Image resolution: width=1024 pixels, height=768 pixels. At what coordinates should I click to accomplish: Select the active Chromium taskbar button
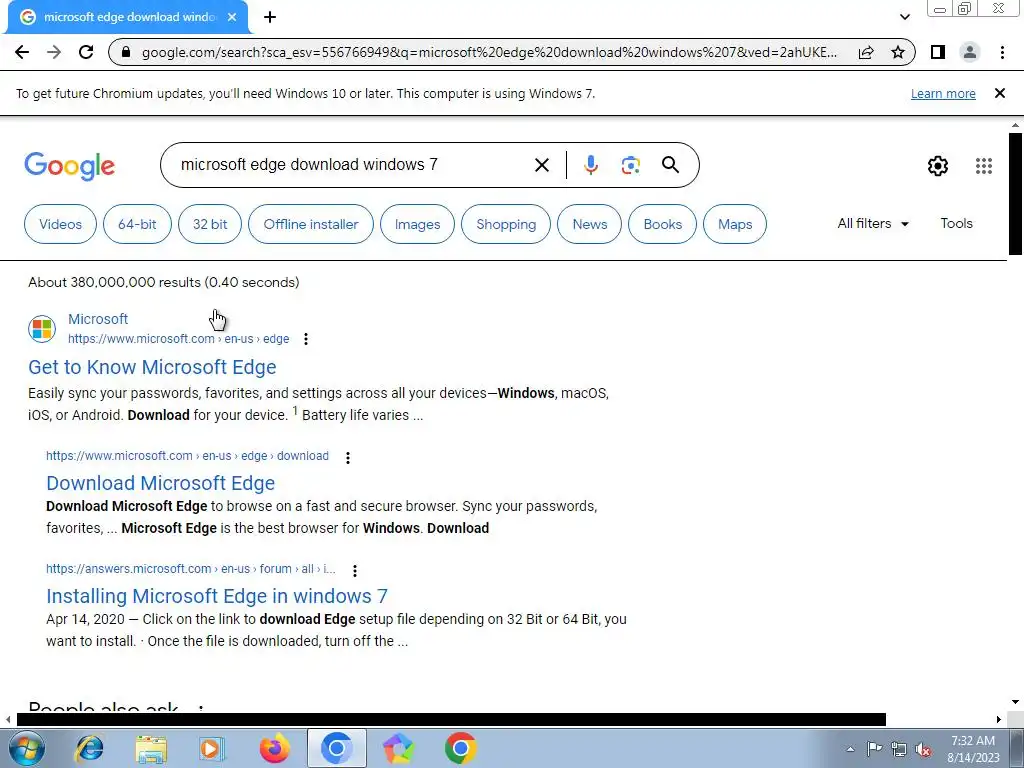click(x=336, y=748)
